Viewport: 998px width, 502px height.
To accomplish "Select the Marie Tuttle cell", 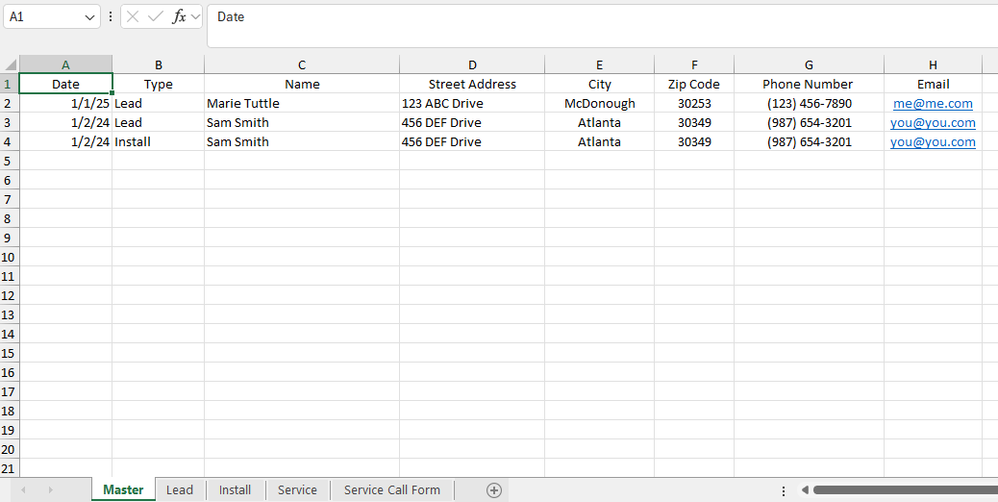I will pos(302,103).
